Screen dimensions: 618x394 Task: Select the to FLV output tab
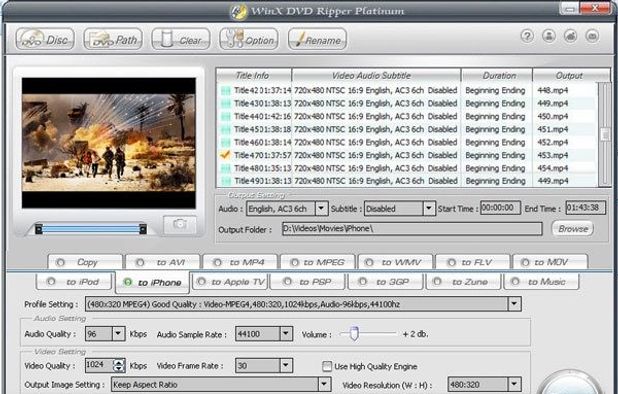(473, 262)
